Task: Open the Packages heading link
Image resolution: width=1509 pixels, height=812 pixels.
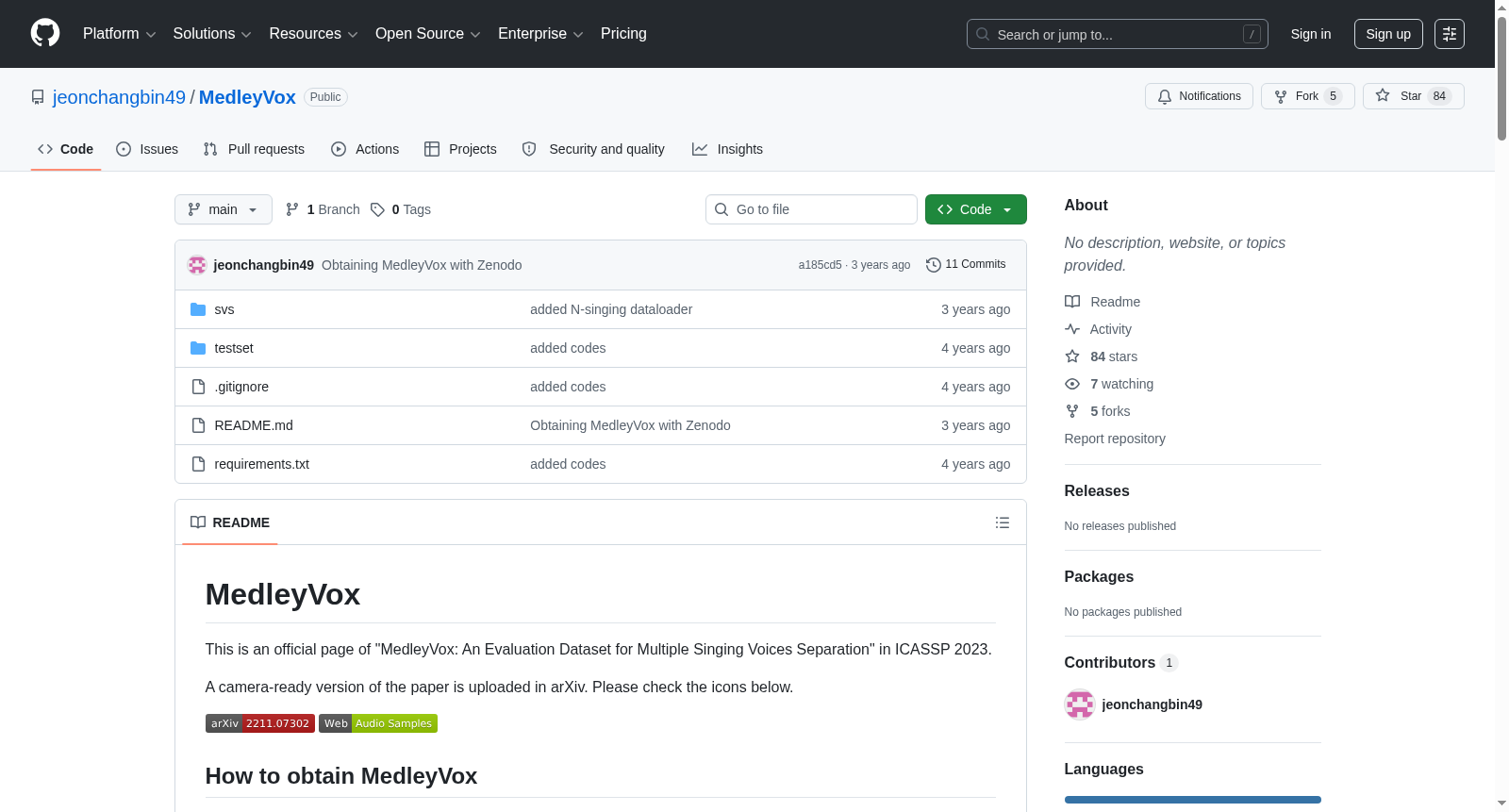Action: pyautogui.click(x=1099, y=577)
